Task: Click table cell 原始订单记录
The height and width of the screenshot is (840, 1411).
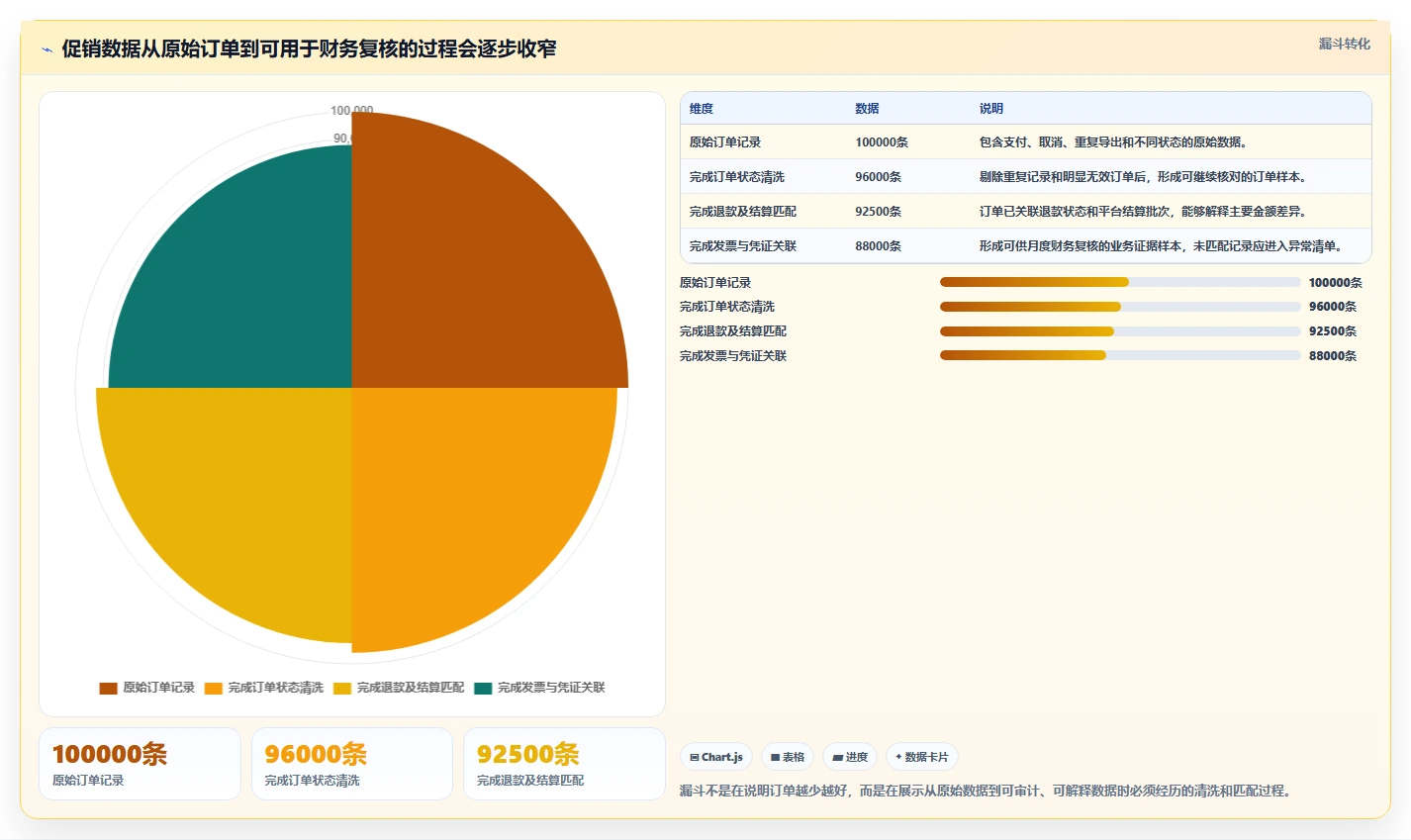Action: pyautogui.click(x=725, y=142)
